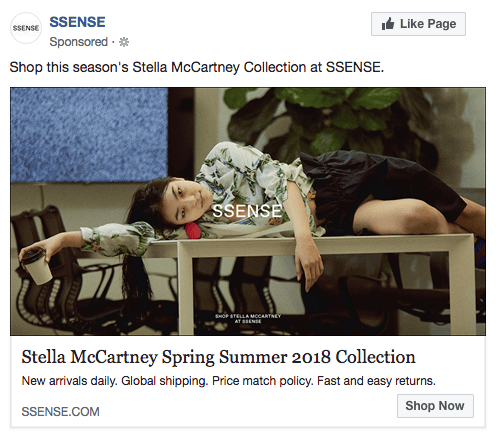
Task: Click the white SSENSE logo overlay on photo
Action: pos(247,211)
